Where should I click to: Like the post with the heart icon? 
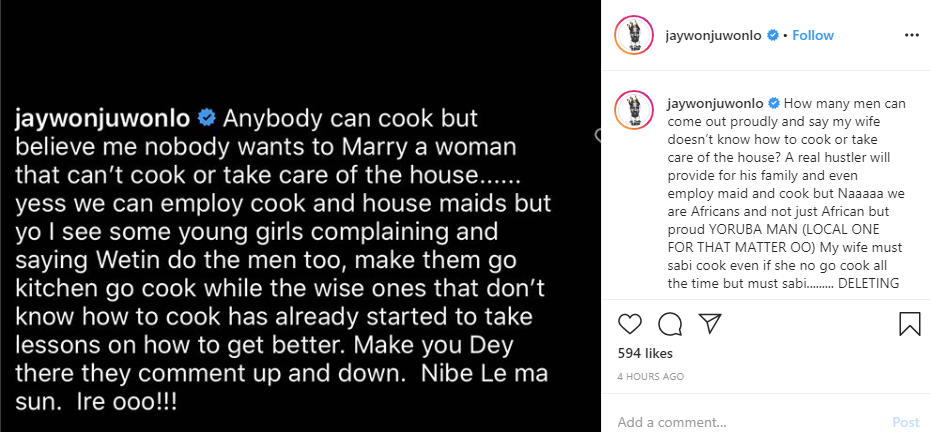pos(630,324)
